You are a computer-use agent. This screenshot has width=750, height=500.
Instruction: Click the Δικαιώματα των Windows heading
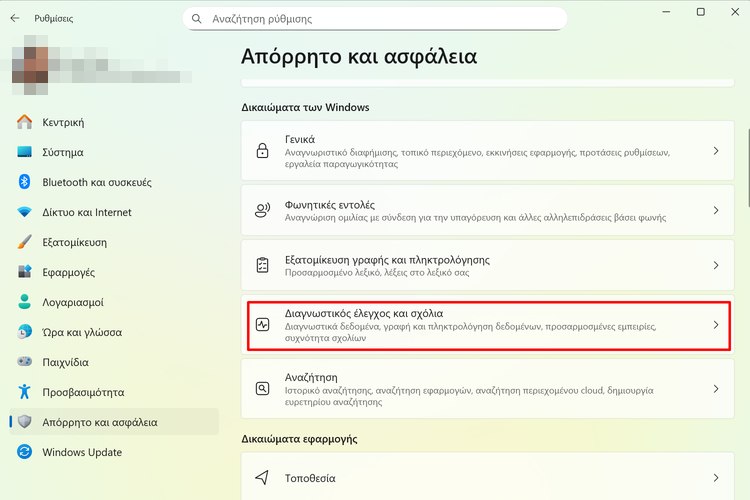[x=305, y=107]
